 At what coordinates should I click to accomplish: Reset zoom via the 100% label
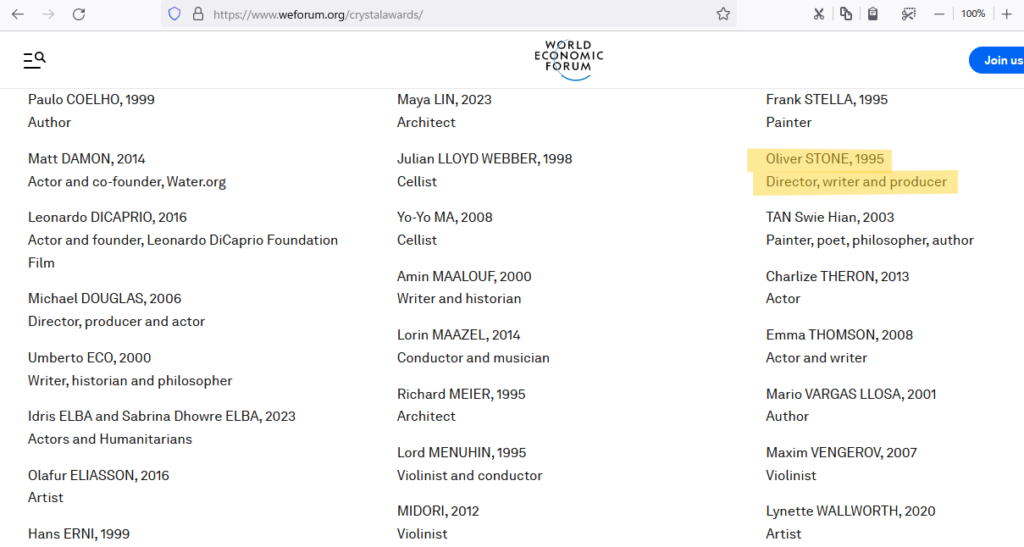(973, 14)
